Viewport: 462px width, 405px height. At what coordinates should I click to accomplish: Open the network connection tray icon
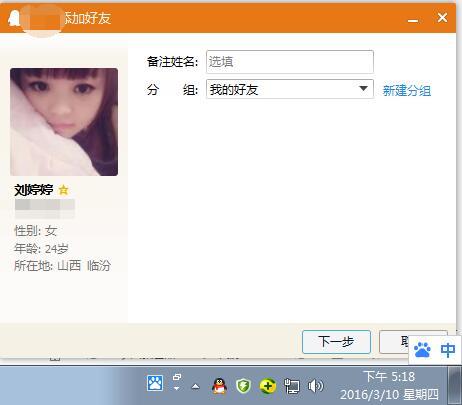[292, 386]
